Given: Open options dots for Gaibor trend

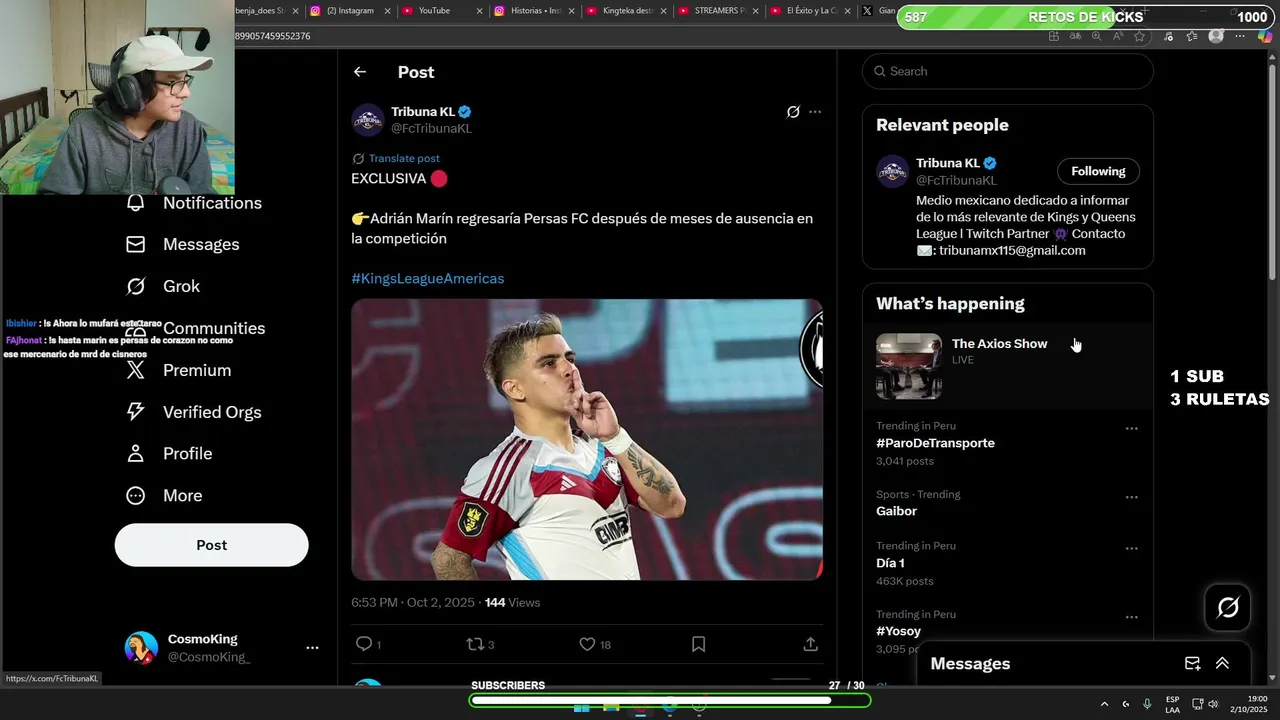Looking at the screenshot, I should pyautogui.click(x=1132, y=497).
